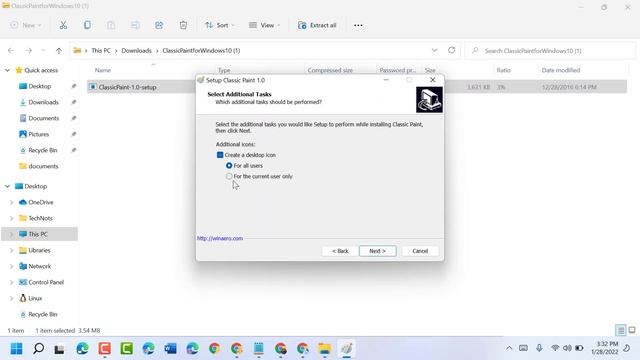Sort by Date modified column header
Viewport: 640px width, 360px height.
(560, 70)
